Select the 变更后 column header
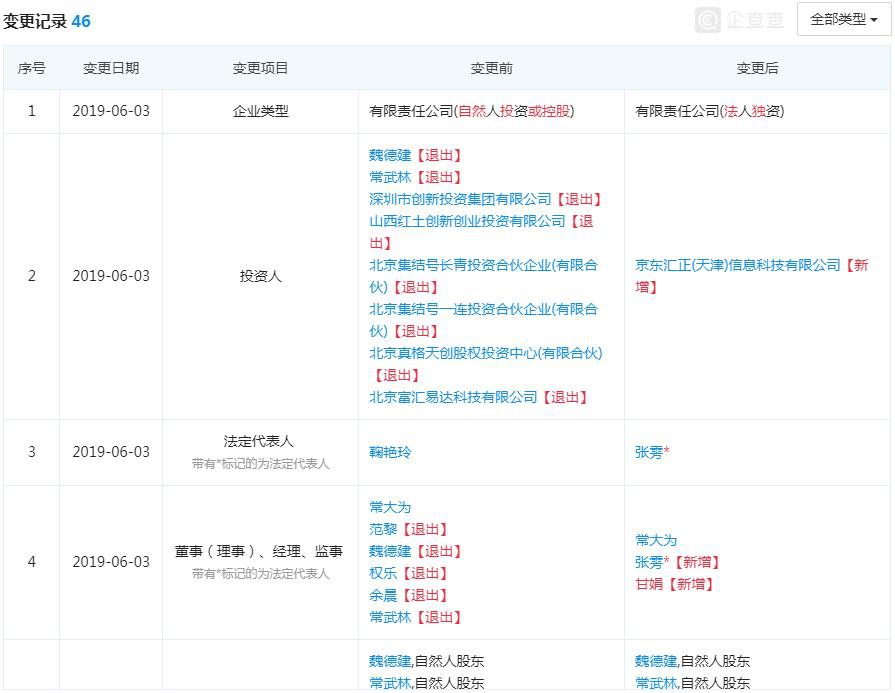 [757, 69]
